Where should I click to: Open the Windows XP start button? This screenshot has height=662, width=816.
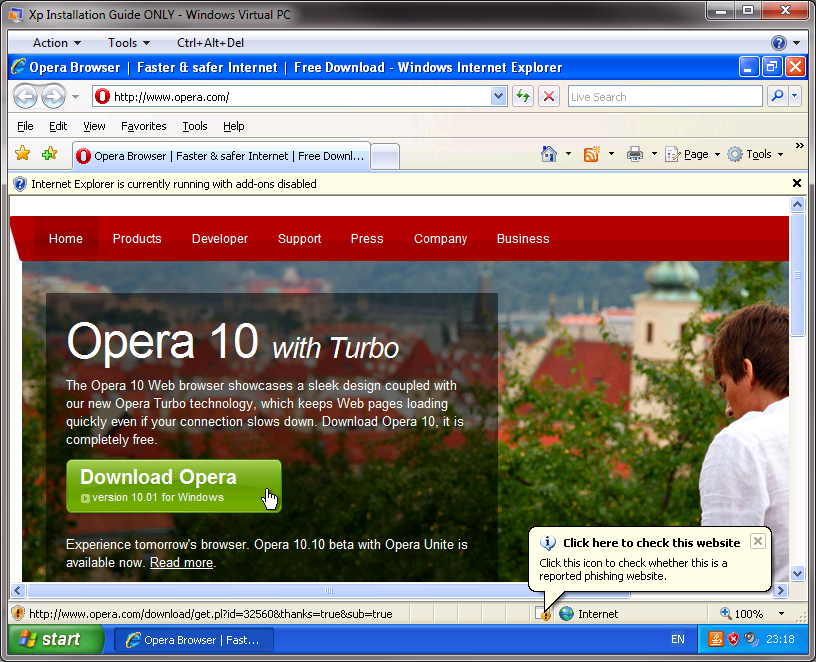(55, 639)
